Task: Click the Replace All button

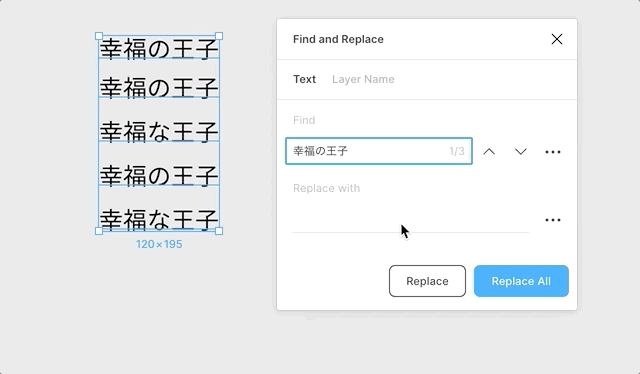Action: tap(521, 281)
